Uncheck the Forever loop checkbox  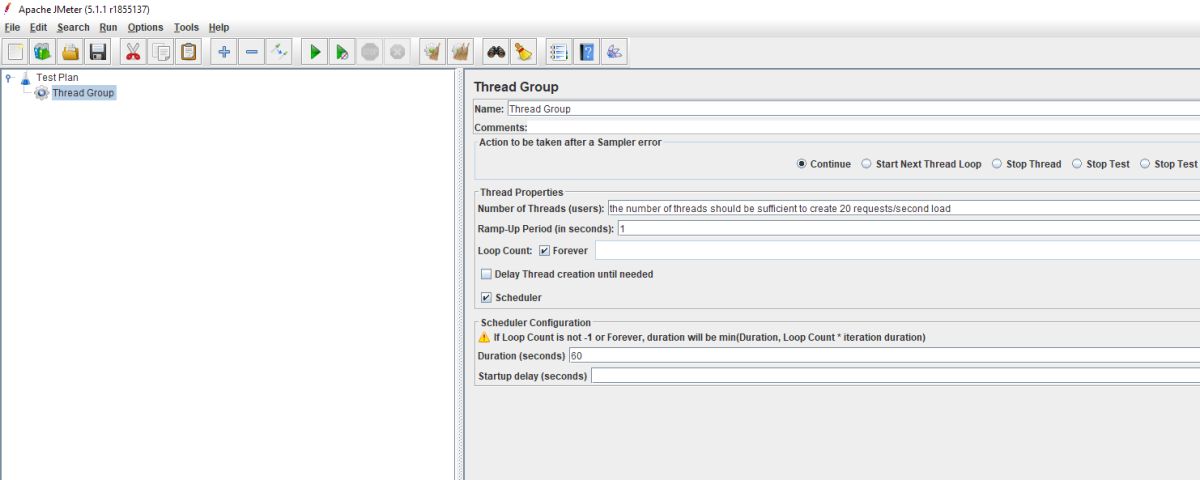click(544, 251)
